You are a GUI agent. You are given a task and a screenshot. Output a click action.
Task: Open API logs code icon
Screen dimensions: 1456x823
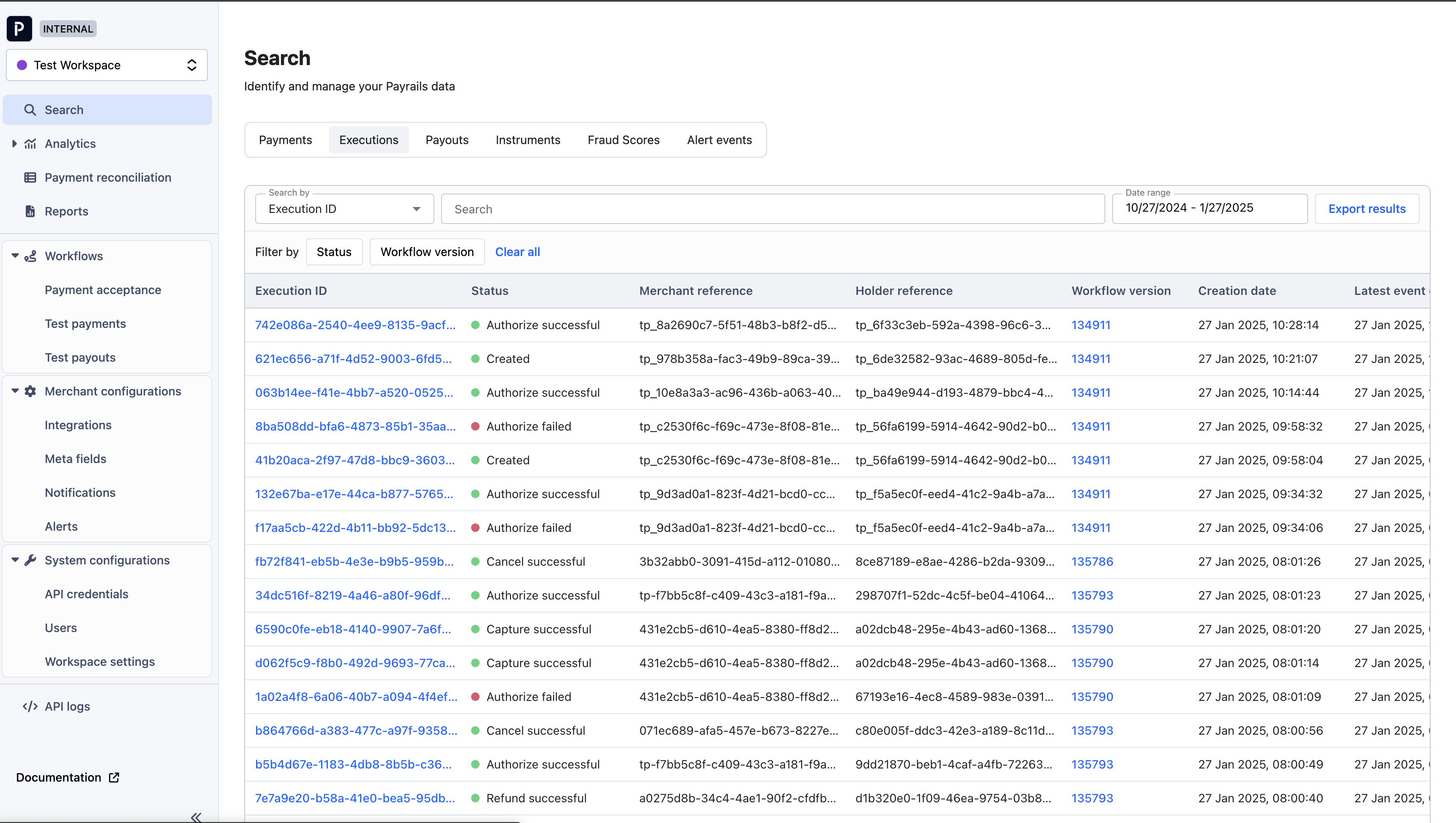[x=30, y=706]
